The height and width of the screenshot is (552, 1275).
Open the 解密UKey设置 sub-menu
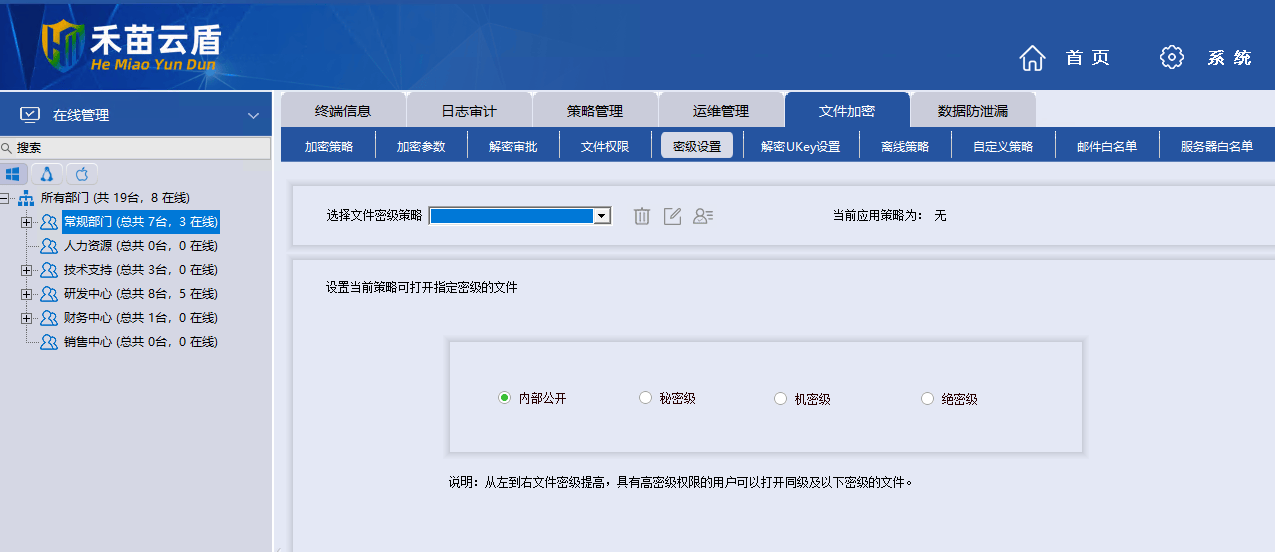(800, 146)
